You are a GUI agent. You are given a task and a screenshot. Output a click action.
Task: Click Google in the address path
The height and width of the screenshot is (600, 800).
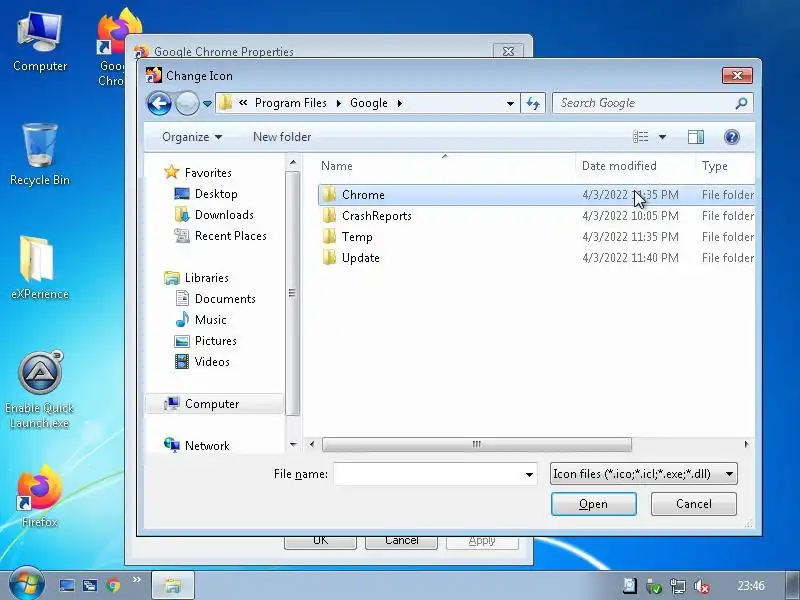click(x=369, y=103)
